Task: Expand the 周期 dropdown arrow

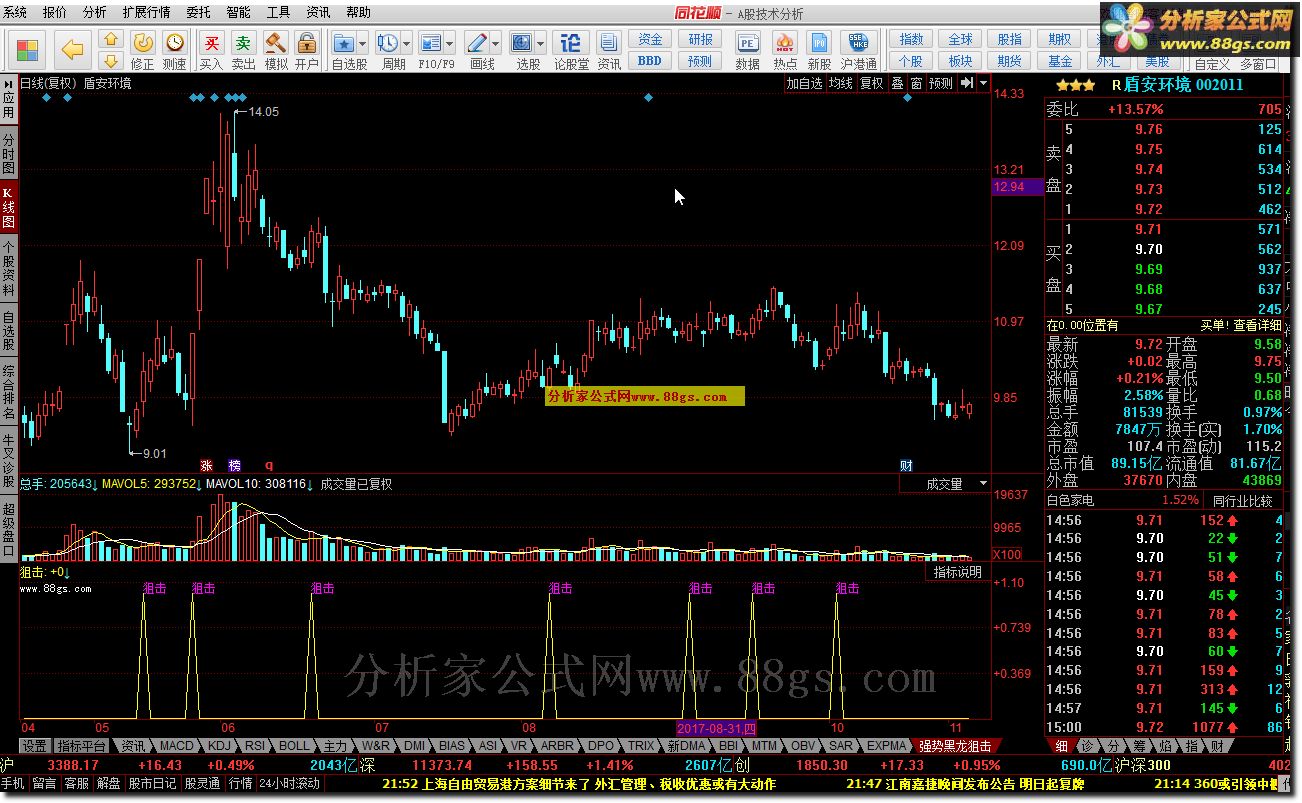Action: 406,43
